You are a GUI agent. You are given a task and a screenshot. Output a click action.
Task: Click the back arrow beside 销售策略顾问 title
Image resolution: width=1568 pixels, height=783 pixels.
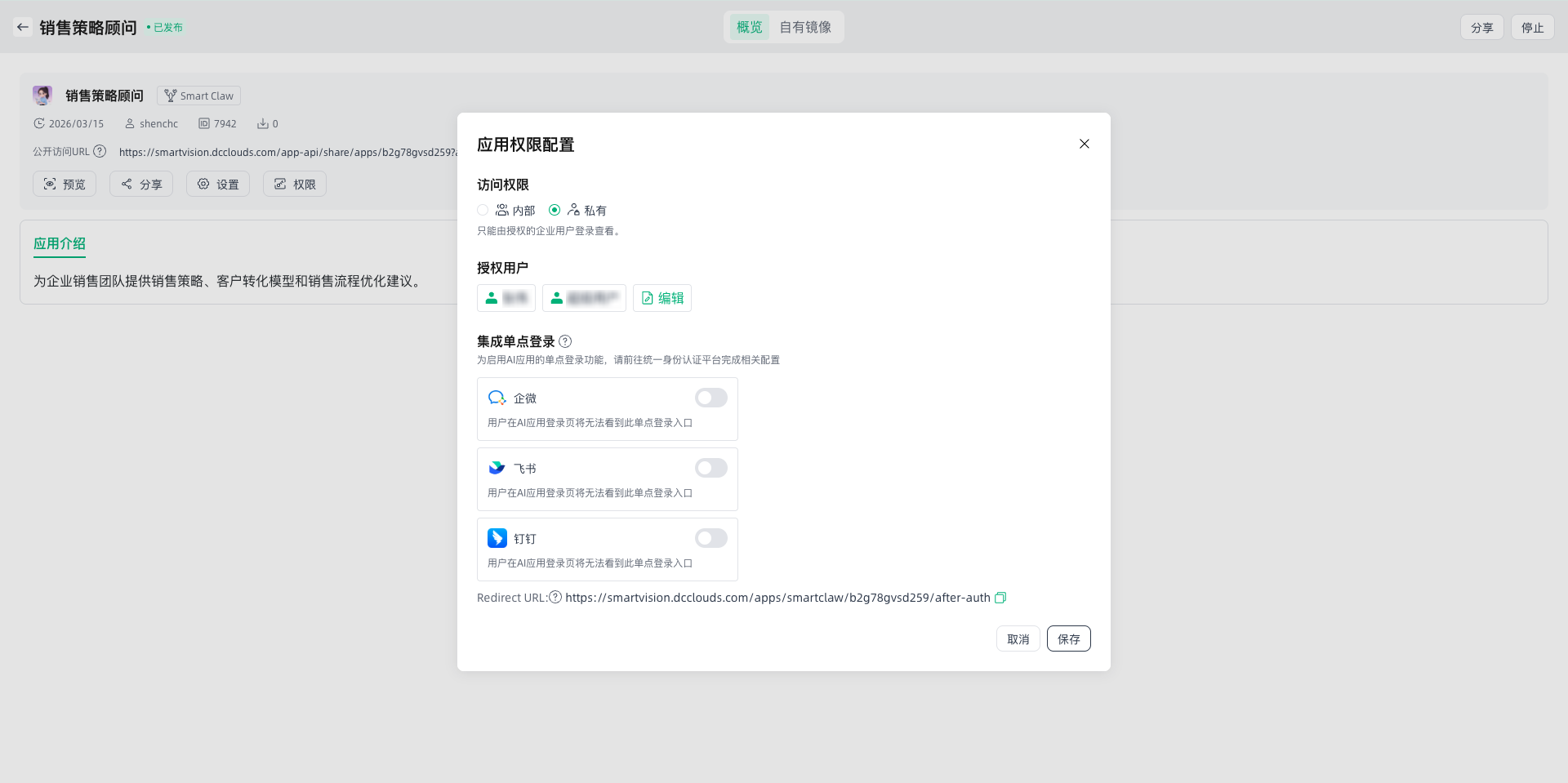click(23, 27)
